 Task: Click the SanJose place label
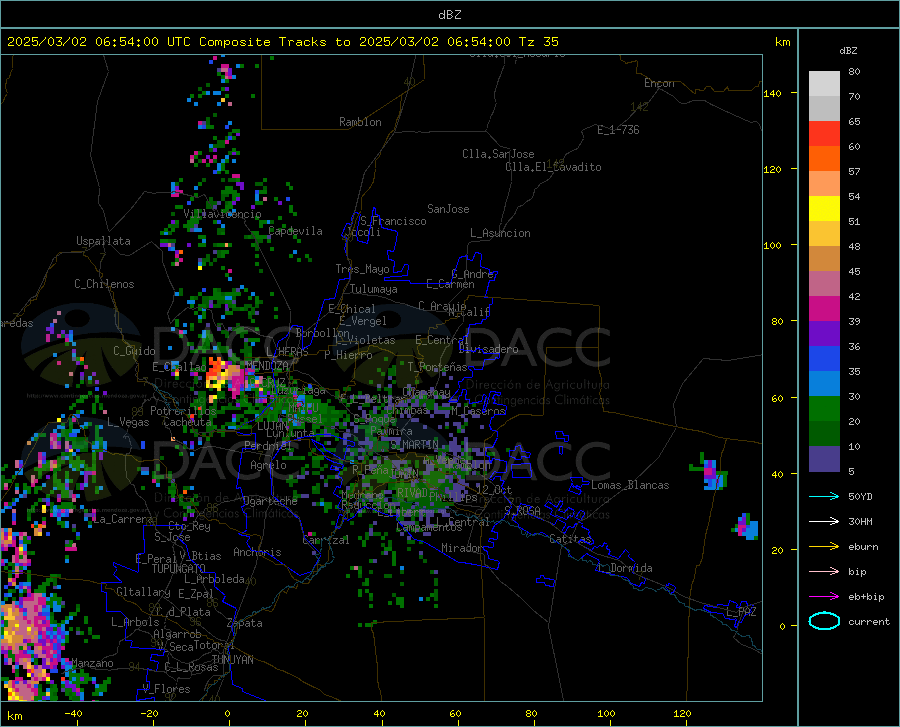(448, 209)
